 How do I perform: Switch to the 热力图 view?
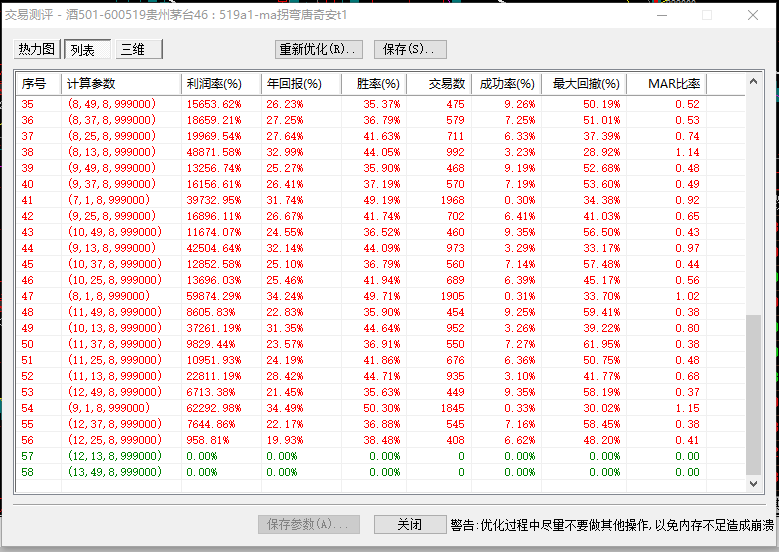pos(37,49)
